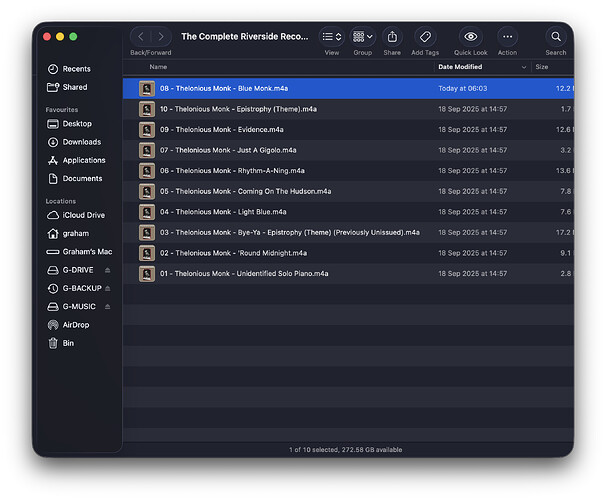Viewport: 605px width, 500px height.
Task: Open iCloud Drive location
Action: point(76,215)
